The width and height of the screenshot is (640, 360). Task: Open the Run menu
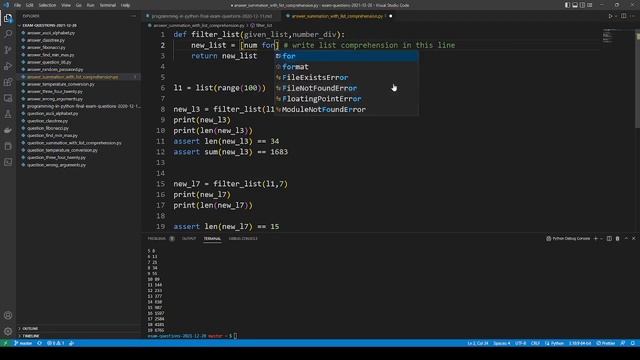[90, 5]
